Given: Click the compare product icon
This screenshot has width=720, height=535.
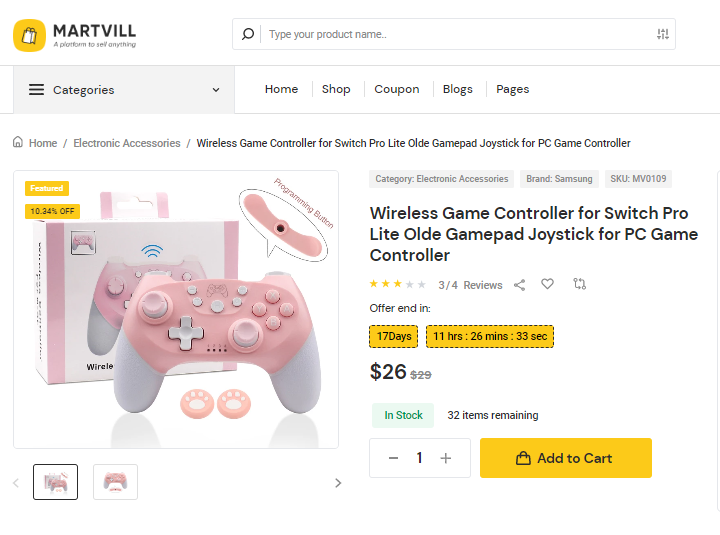Looking at the screenshot, I should [x=579, y=284].
